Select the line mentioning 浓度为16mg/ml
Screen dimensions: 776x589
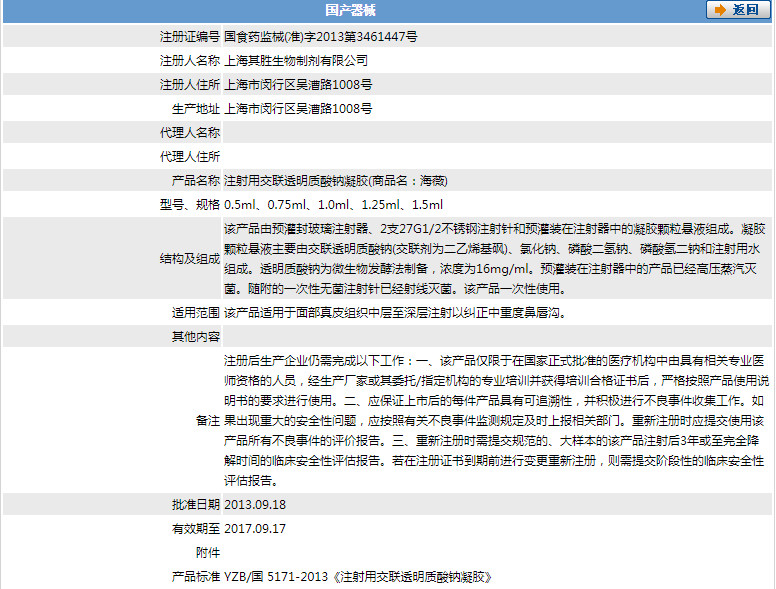[490, 269]
